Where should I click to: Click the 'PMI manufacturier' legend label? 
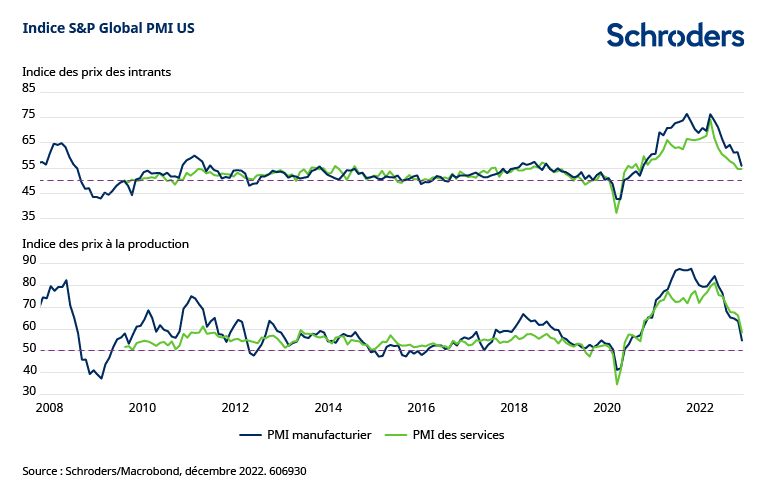point(319,435)
